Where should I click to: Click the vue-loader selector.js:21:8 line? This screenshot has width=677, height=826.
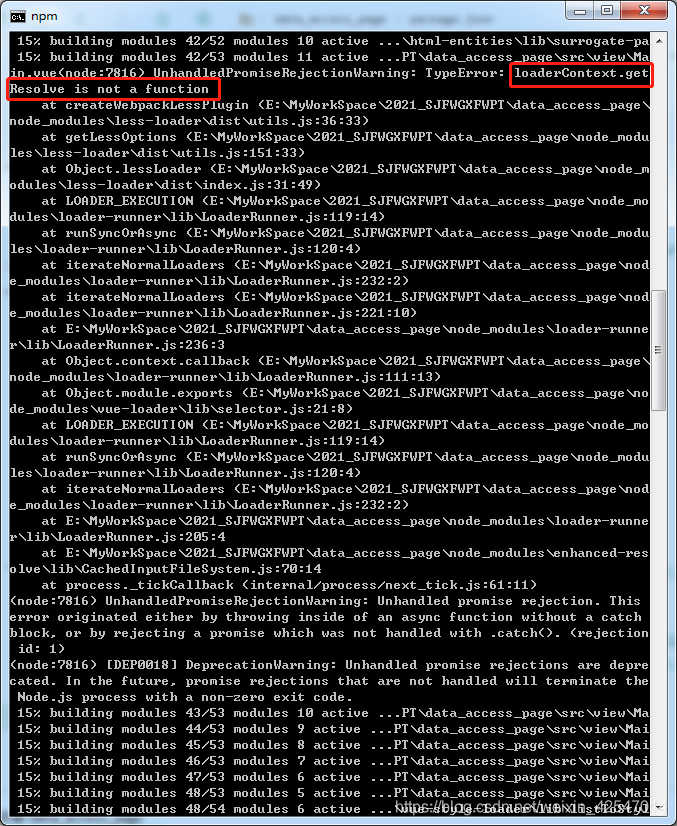(329, 401)
